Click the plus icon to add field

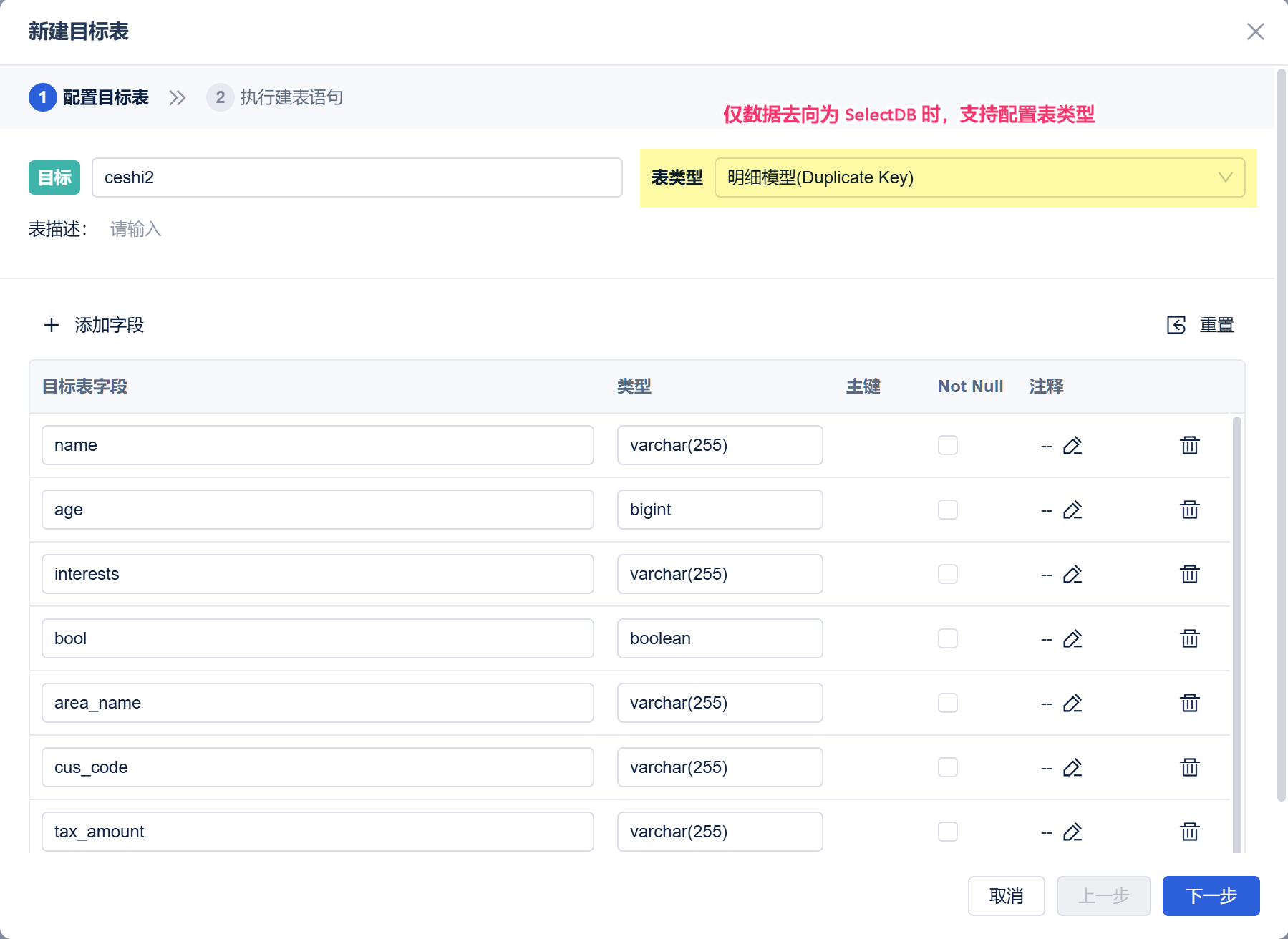52,325
